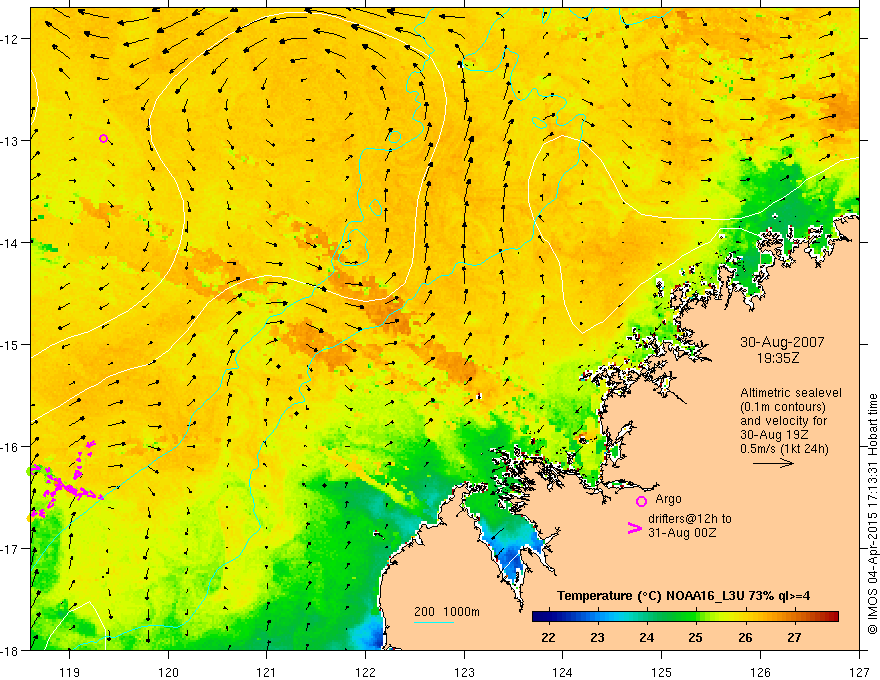Click longitude axis label '121'
Viewport: 880px width, 680px height.
267,672
